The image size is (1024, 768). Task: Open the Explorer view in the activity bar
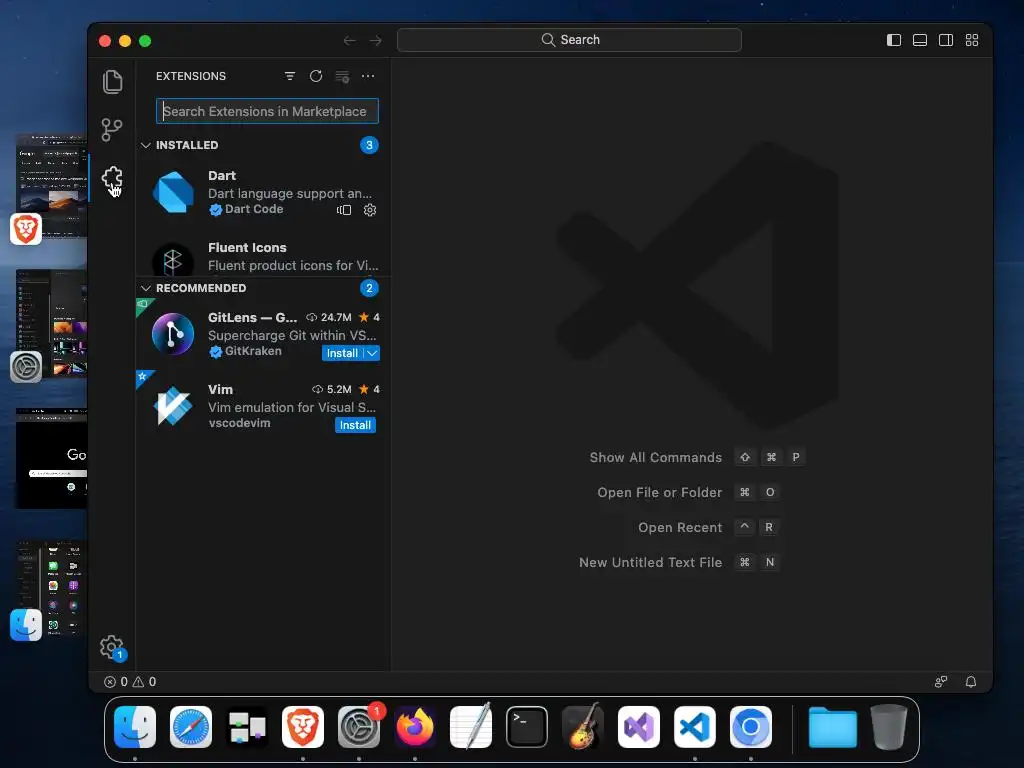pyautogui.click(x=112, y=82)
